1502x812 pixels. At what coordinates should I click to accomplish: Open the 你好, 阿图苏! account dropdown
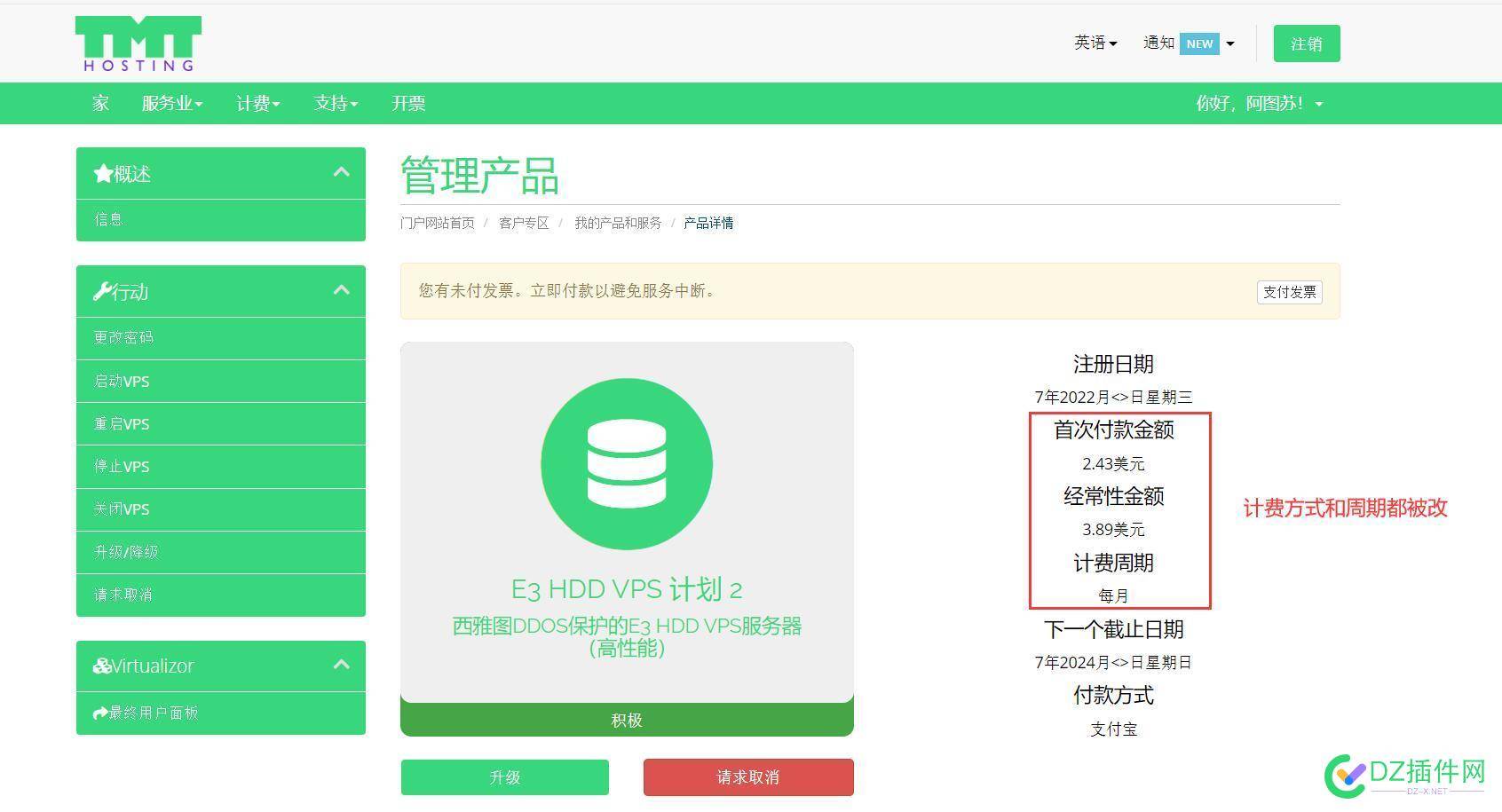[1259, 103]
